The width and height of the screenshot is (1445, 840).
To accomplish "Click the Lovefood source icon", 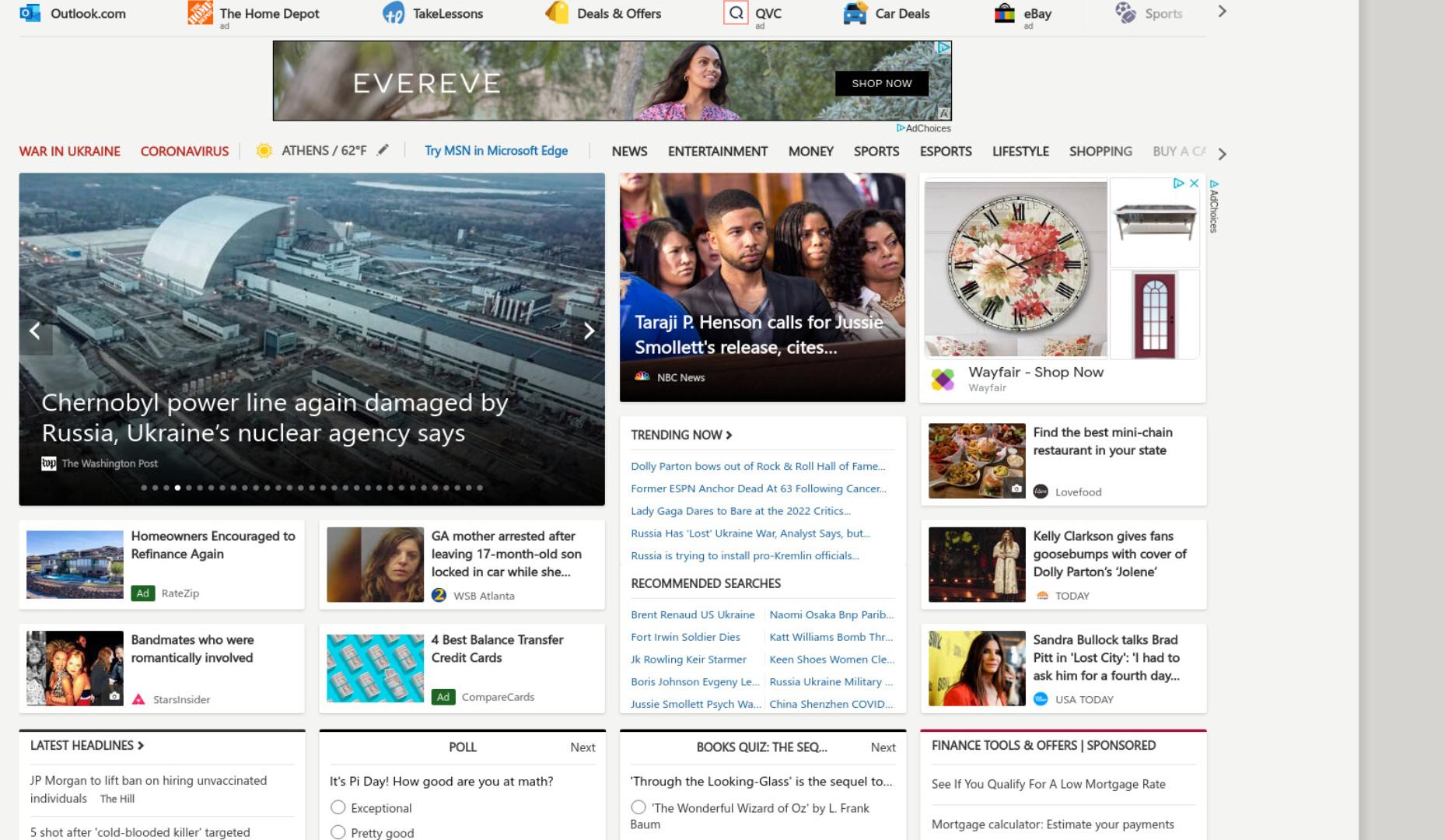I will tap(1041, 492).
